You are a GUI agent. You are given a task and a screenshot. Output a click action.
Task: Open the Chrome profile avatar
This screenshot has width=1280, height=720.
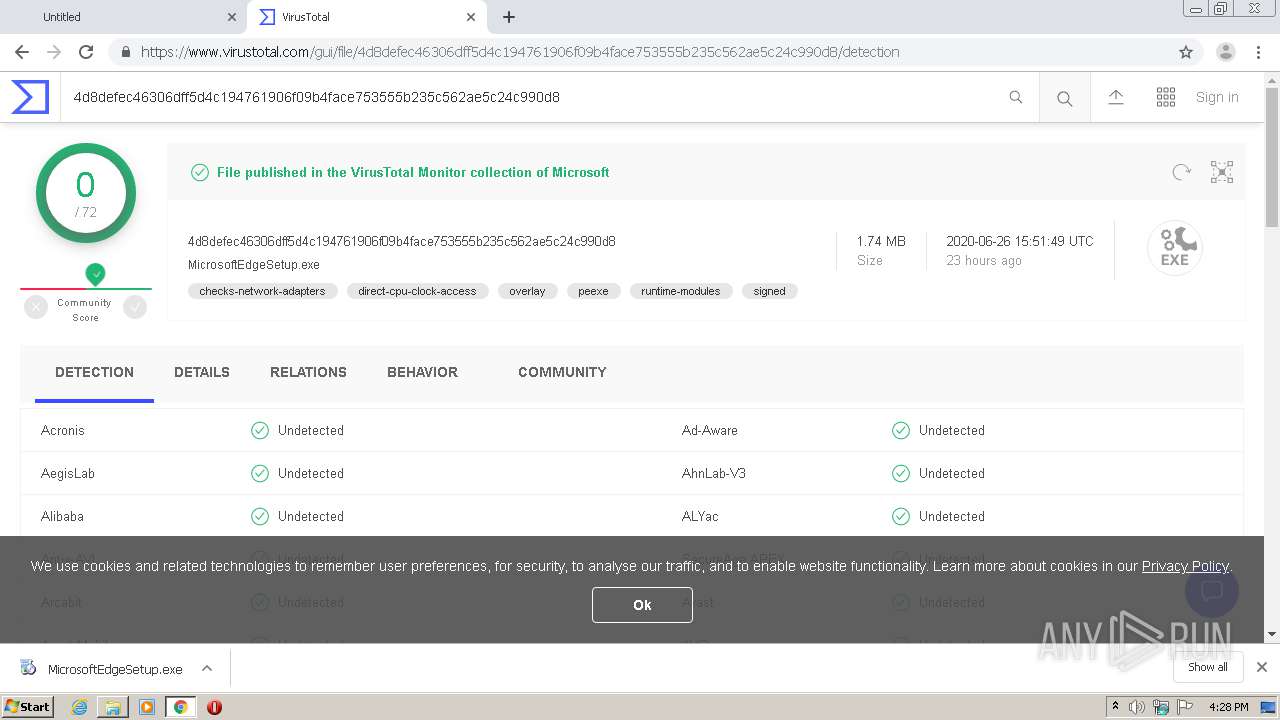[x=1226, y=52]
